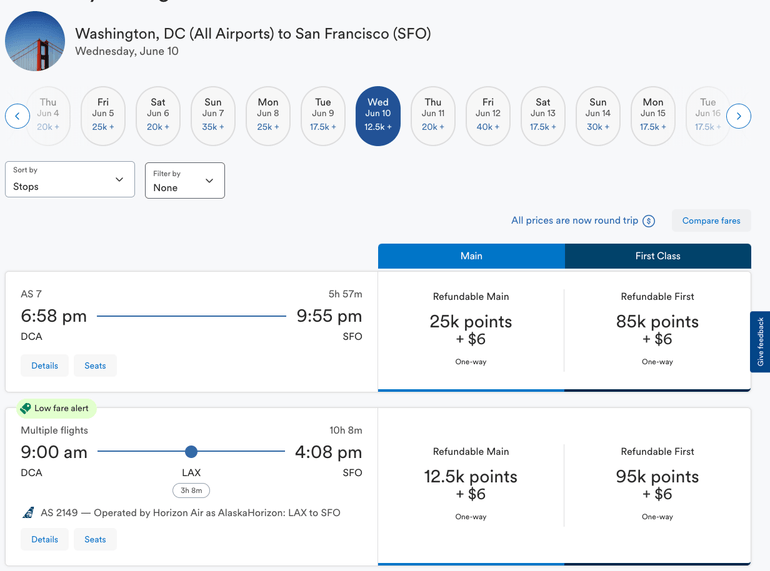The width and height of the screenshot is (770, 571).
Task: Choose 95k points Refundable First fare
Action: click(657, 485)
